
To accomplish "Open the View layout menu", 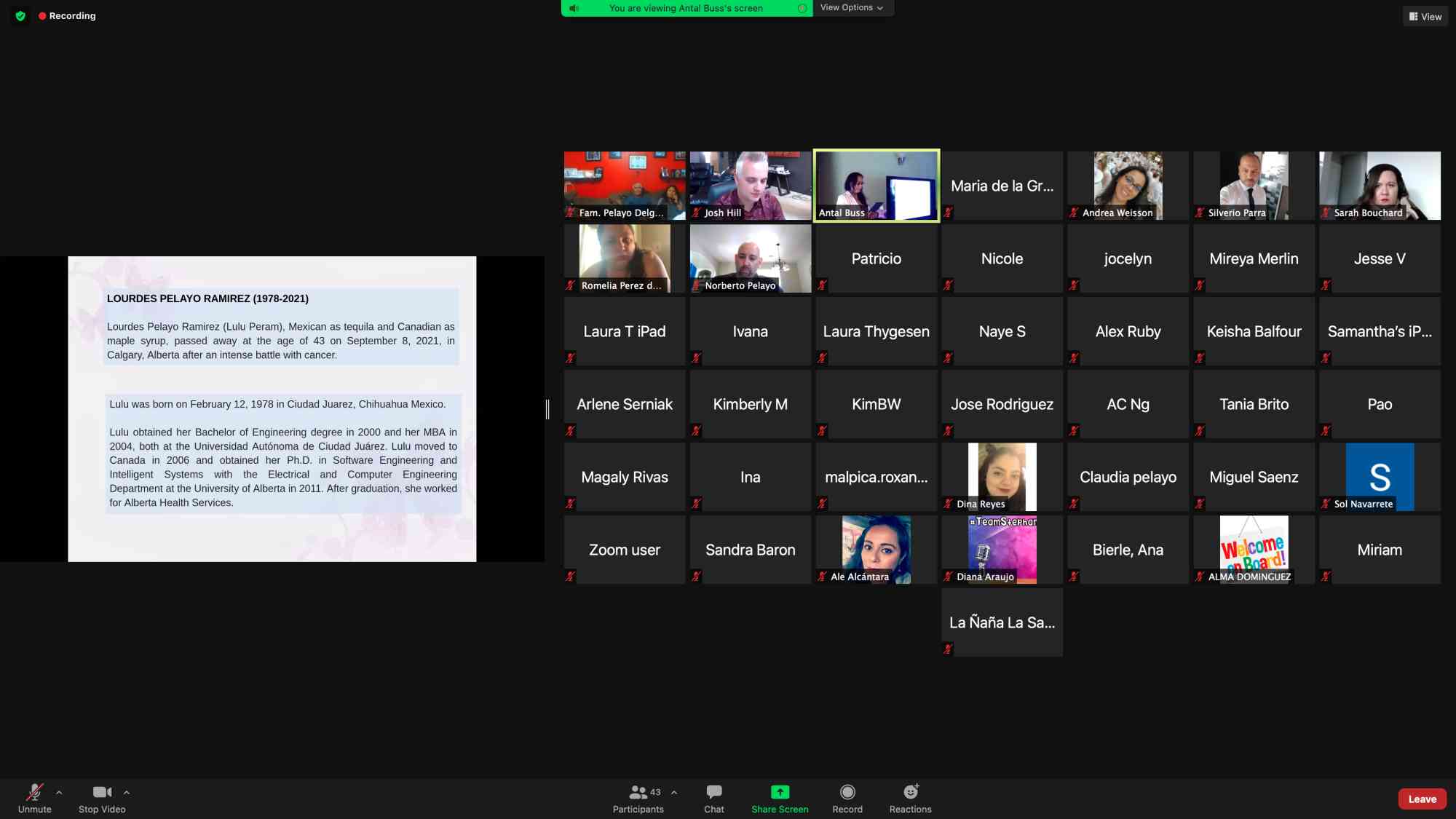I will coord(1425,16).
